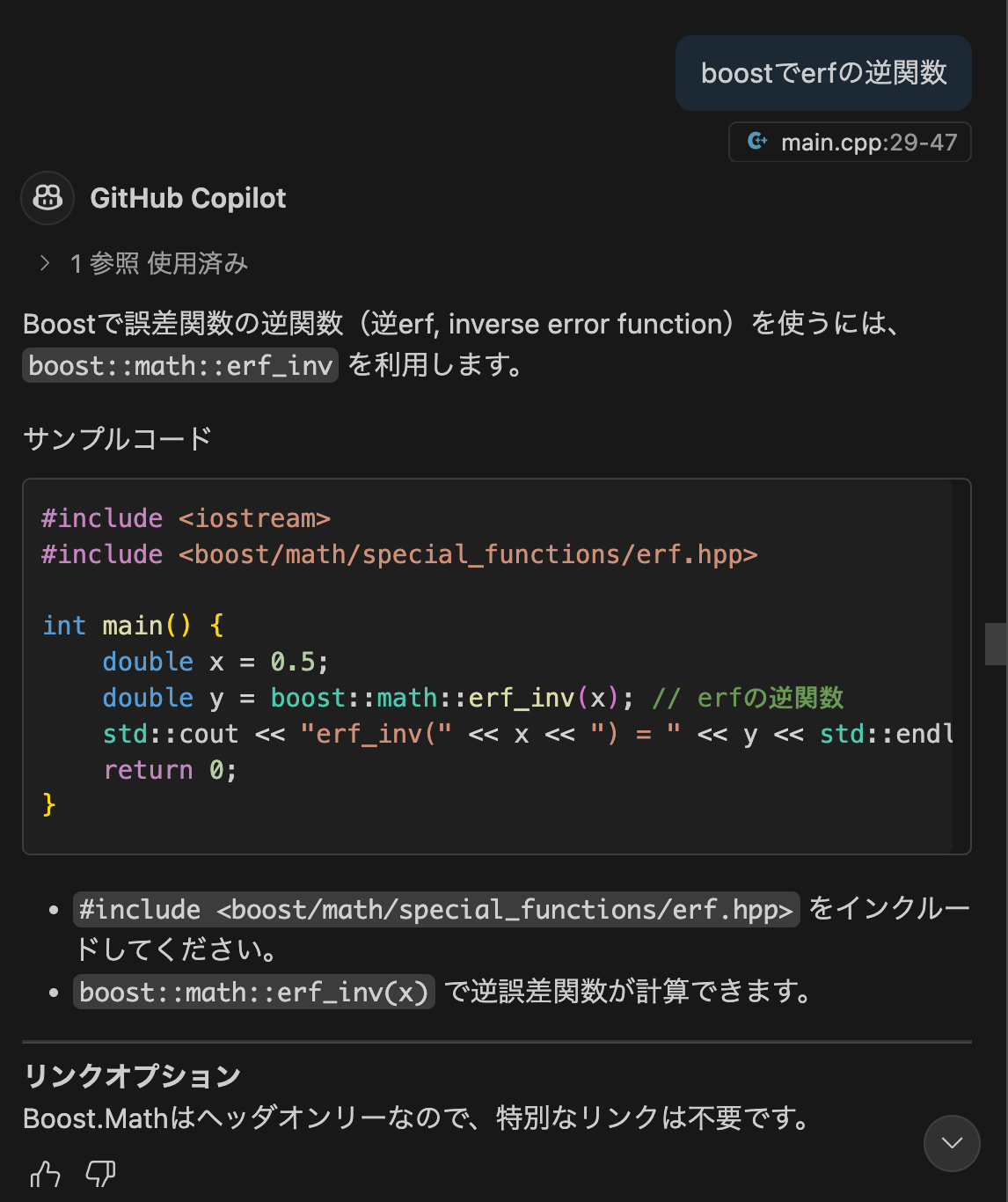Open the main.cpp:29-47 attachment chip
This screenshot has width=1008, height=1202.
(850, 142)
